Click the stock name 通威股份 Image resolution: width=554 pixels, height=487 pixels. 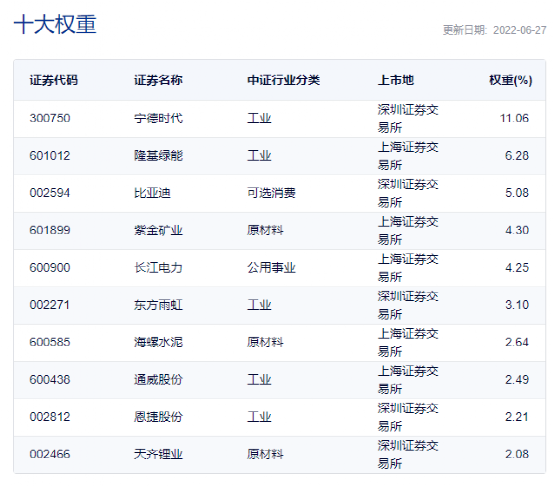pos(158,380)
